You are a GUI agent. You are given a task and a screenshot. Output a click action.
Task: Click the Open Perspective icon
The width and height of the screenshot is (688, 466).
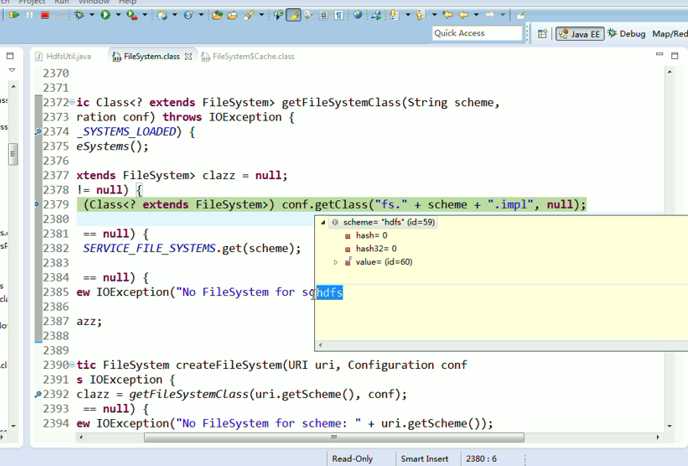tap(542, 34)
